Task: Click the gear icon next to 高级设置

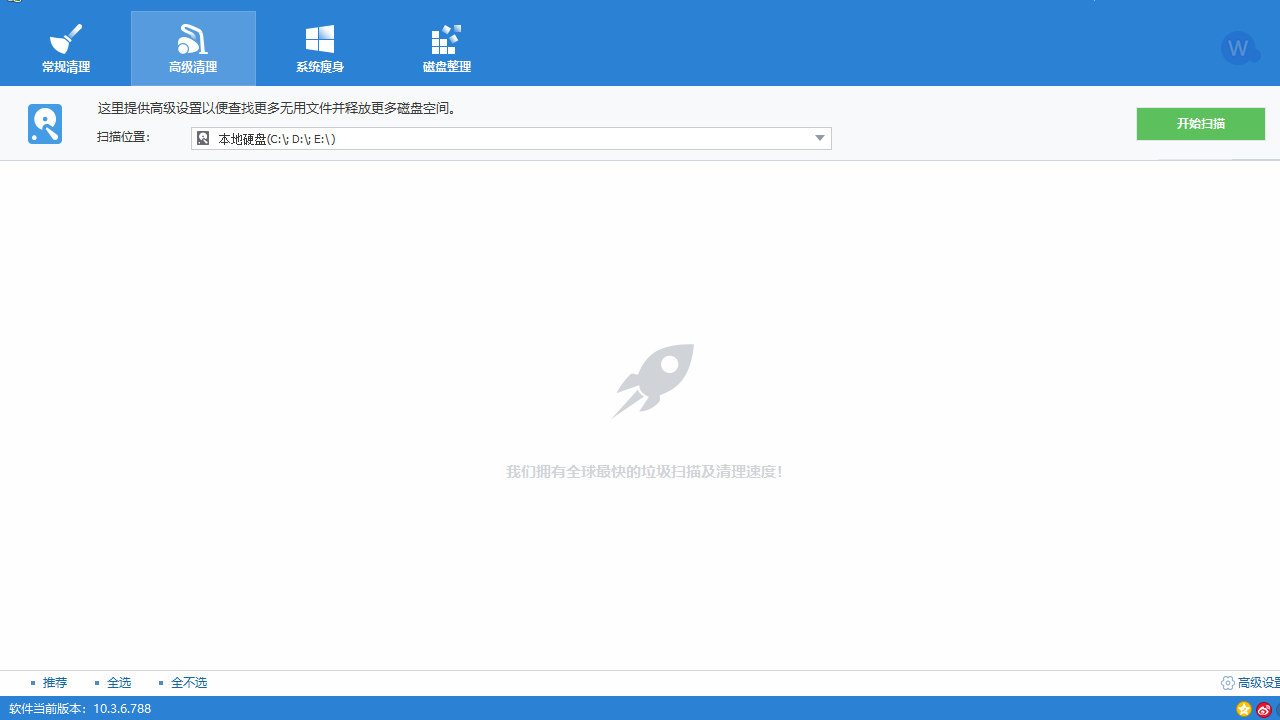Action: point(1228,682)
